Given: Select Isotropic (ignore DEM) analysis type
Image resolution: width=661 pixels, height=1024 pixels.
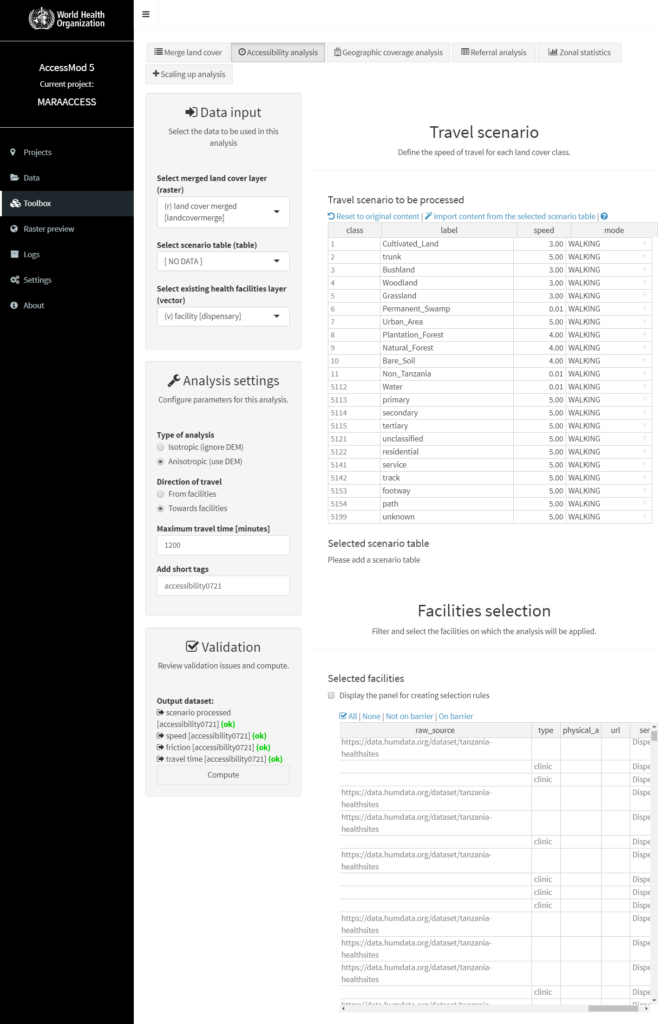Looking at the screenshot, I should 161,447.
